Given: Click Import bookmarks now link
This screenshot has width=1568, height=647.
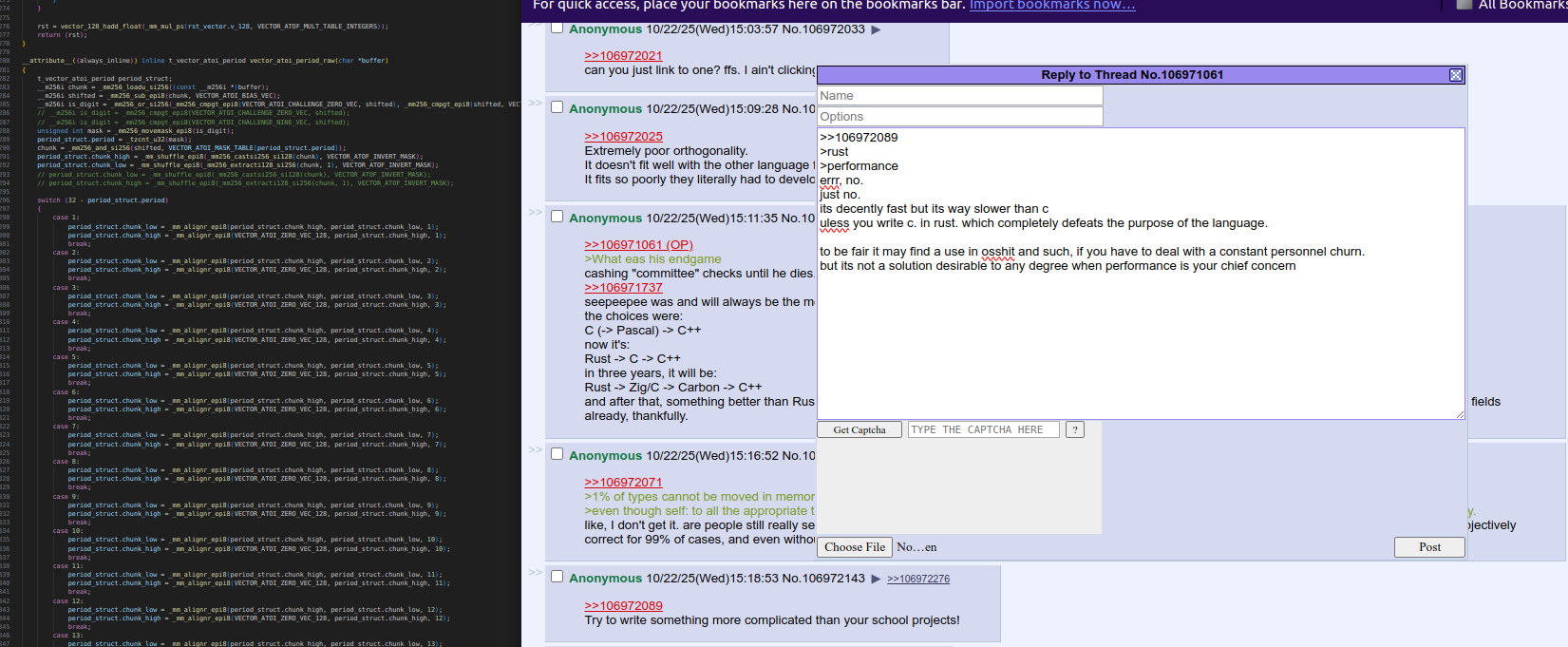Looking at the screenshot, I should (x=1052, y=5).
